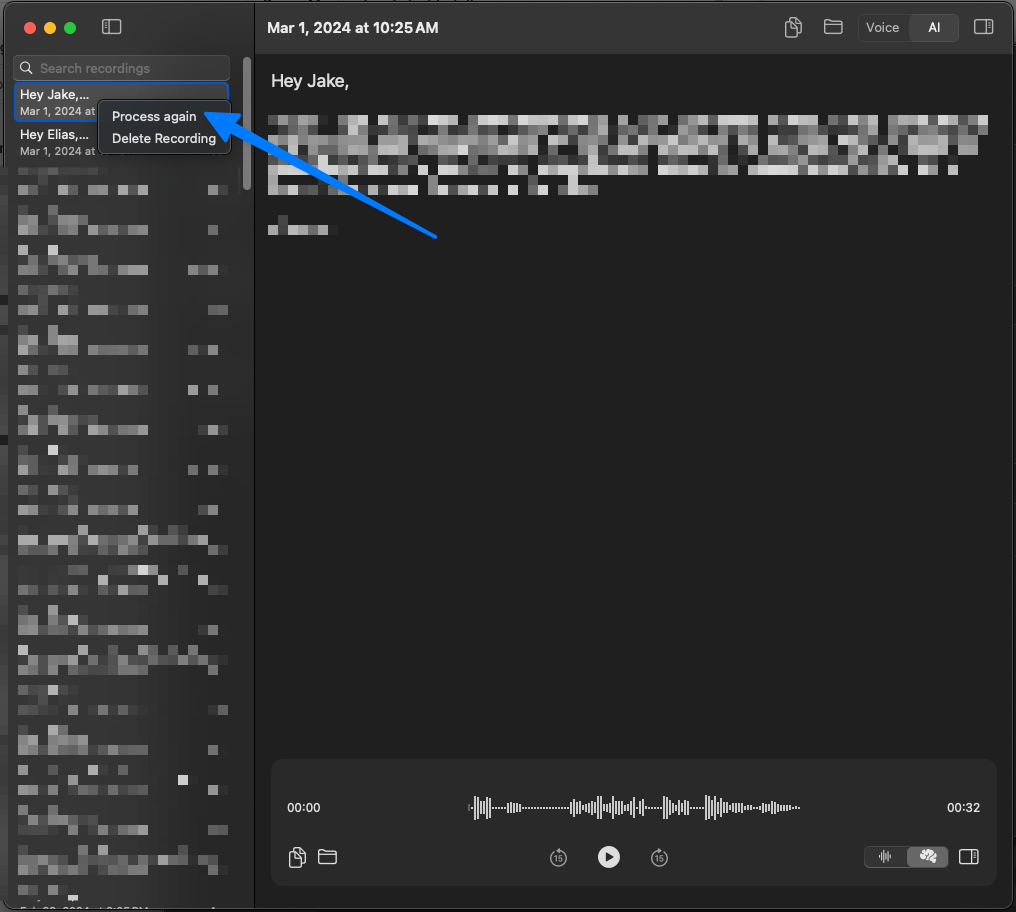The width and height of the screenshot is (1016, 912).
Task: Switch to AI mode in top toolbar
Action: point(934,28)
